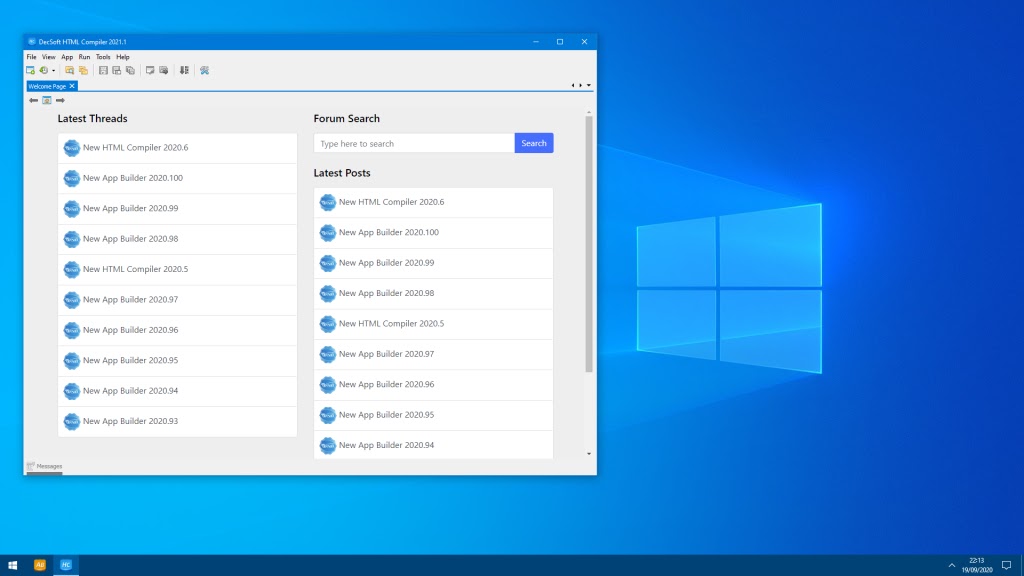This screenshot has width=1024, height=576.
Task: Open the Messages panel at bottom
Action: tap(44, 466)
